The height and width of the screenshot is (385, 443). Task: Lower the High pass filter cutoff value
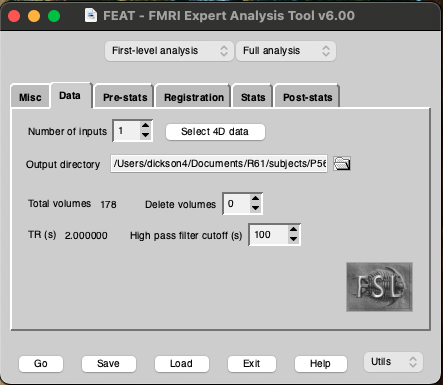(293, 239)
